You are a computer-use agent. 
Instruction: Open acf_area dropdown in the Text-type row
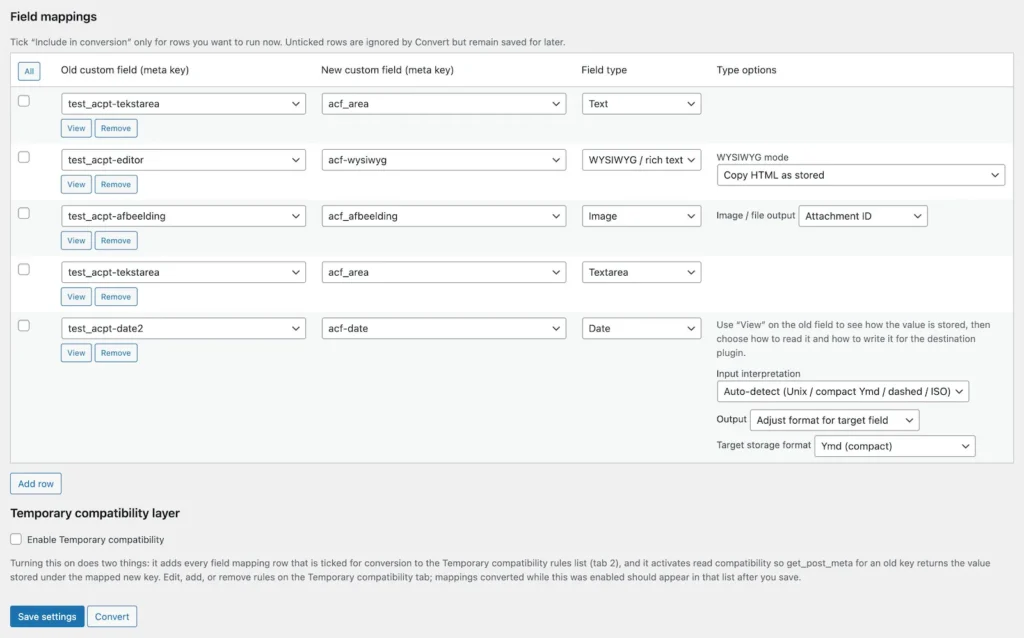point(443,104)
